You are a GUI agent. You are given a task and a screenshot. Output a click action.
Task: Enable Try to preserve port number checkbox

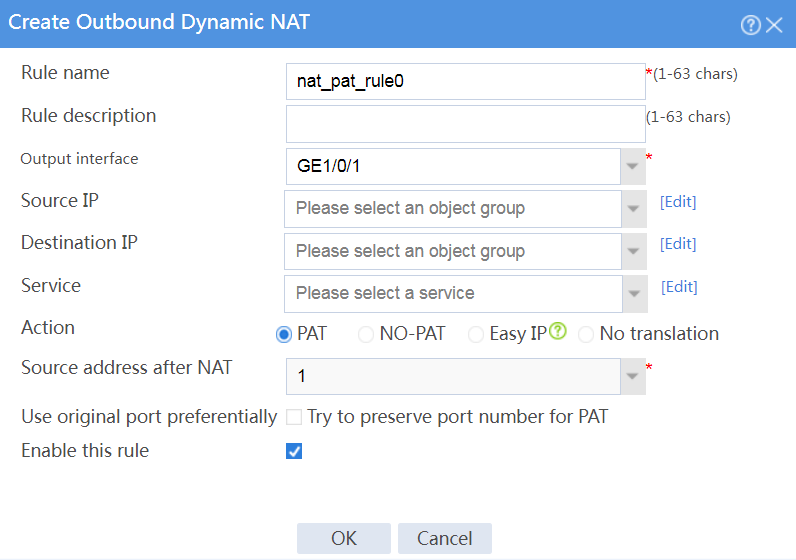coord(294,417)
